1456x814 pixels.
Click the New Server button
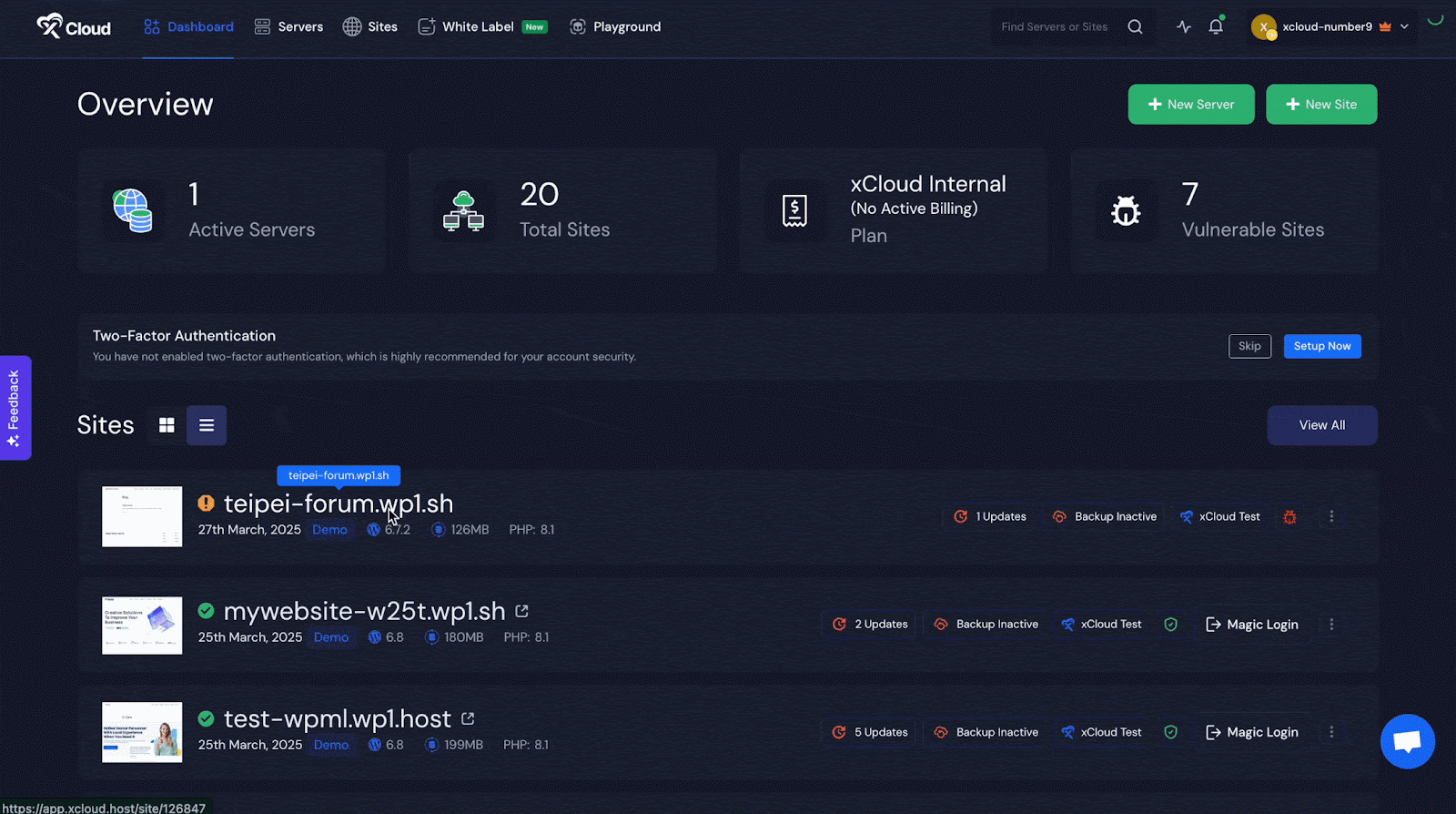pos(1190,105)
